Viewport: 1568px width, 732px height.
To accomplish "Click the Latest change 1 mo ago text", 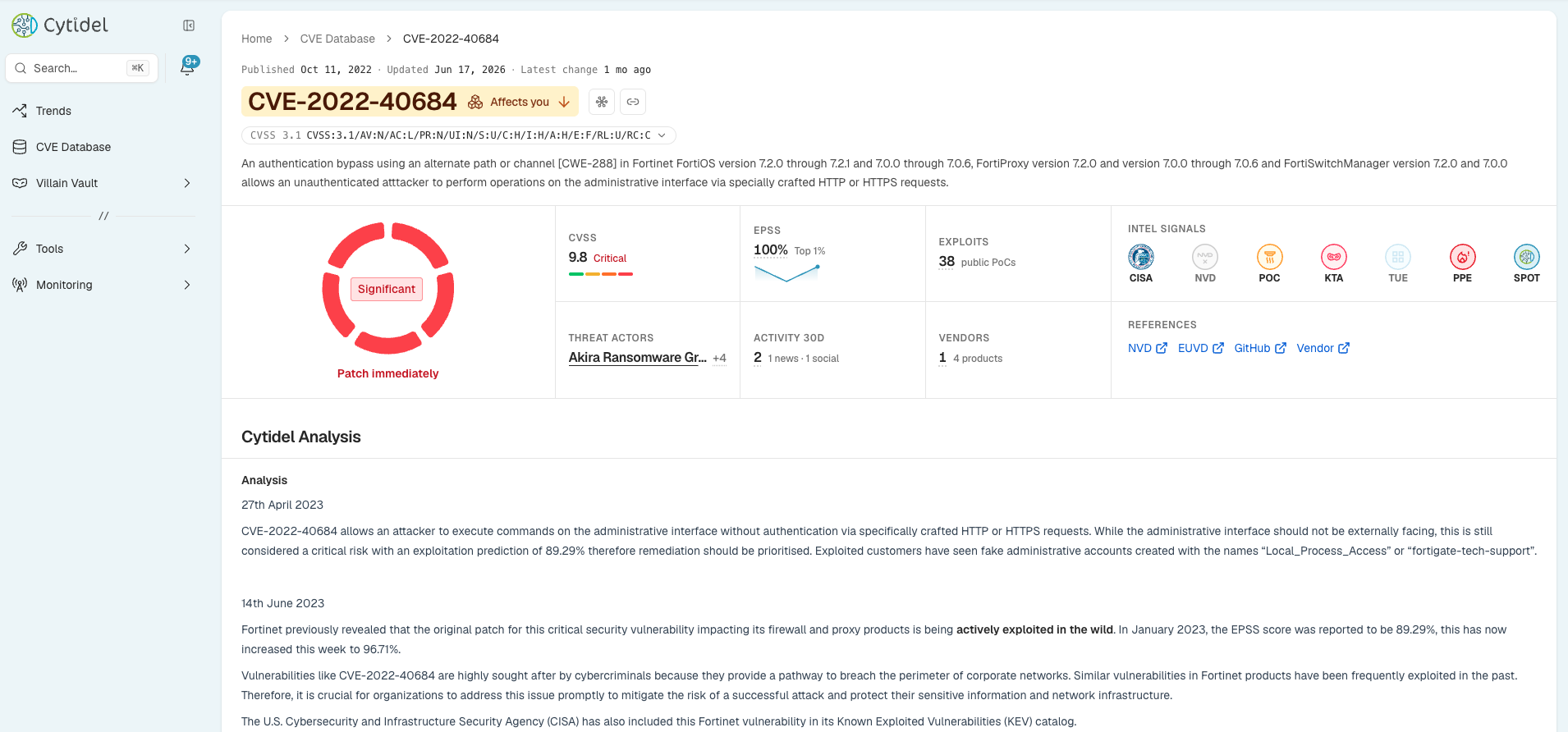I will pos(585,70).
